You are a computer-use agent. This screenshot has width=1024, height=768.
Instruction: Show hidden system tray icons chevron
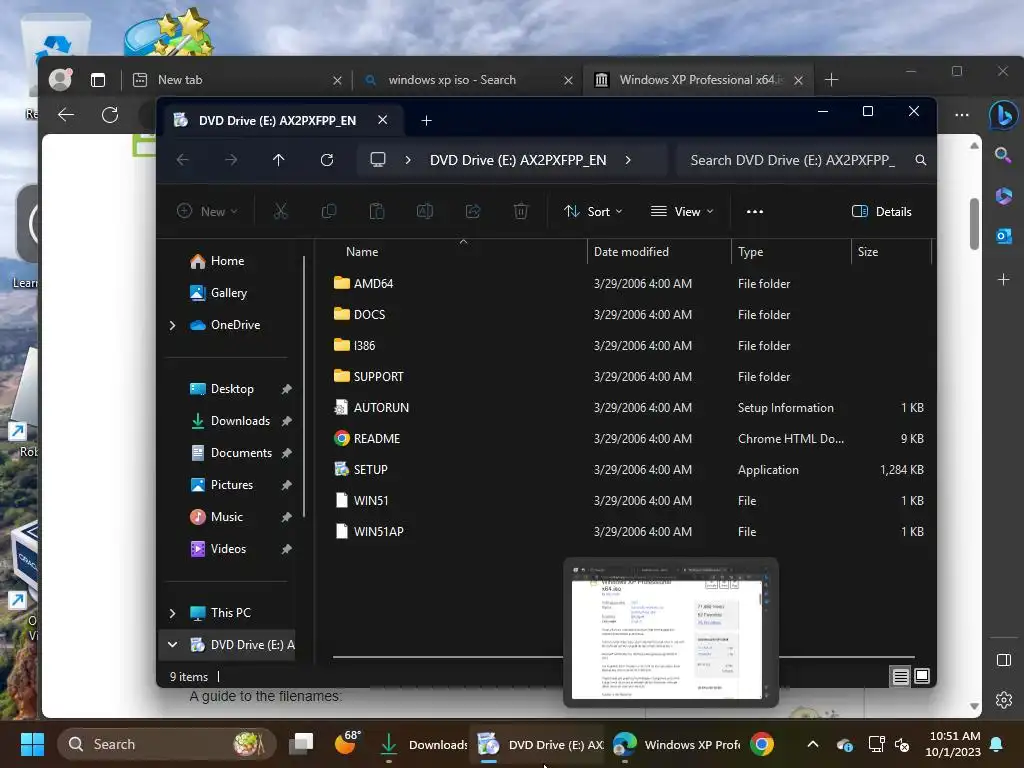pyautogui.click(x=813, y=744)
